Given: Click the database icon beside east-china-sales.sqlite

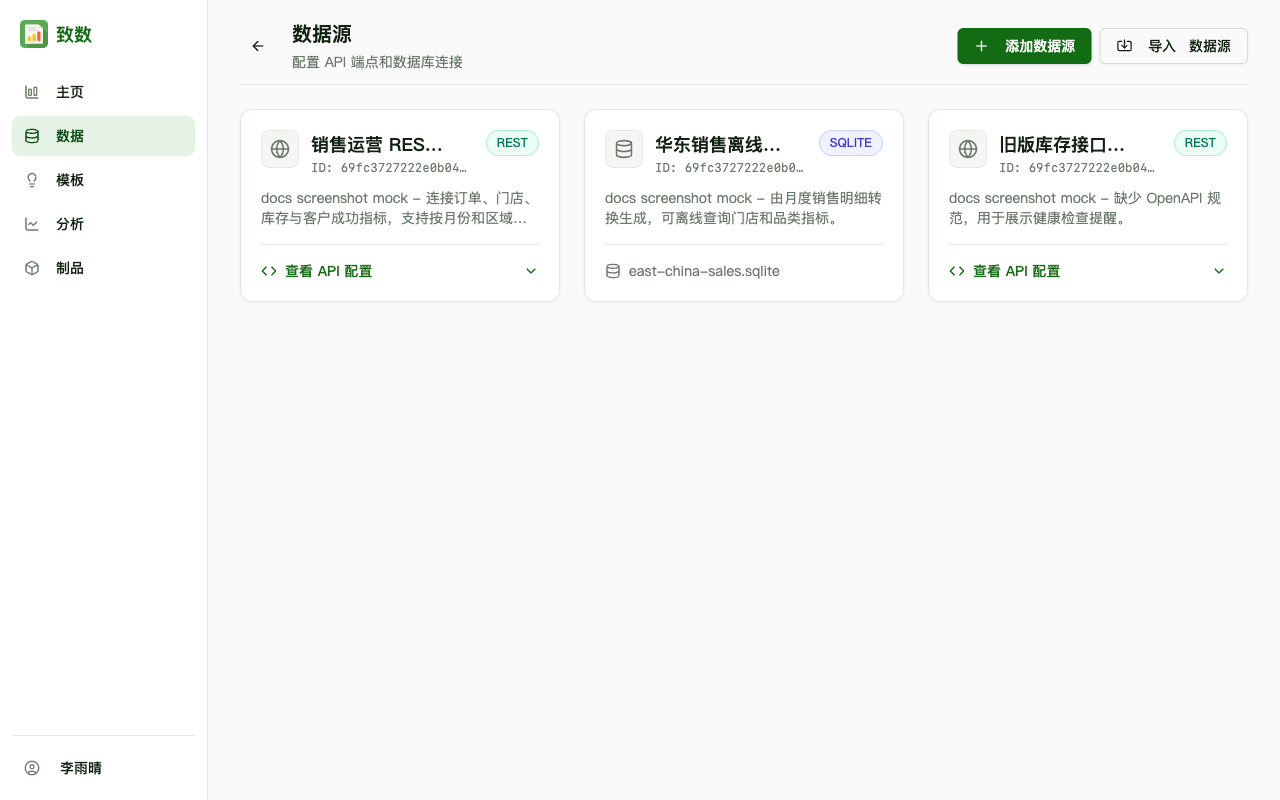Looking at the screenshot, I should tap(613, 271).
